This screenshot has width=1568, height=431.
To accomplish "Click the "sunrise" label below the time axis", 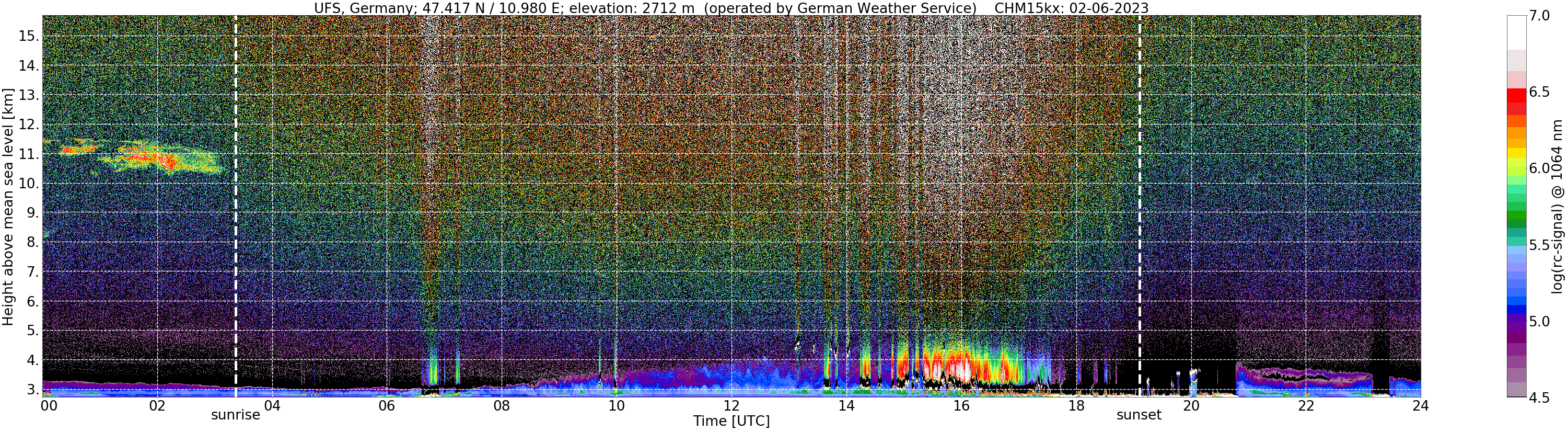I will (236, 415).
